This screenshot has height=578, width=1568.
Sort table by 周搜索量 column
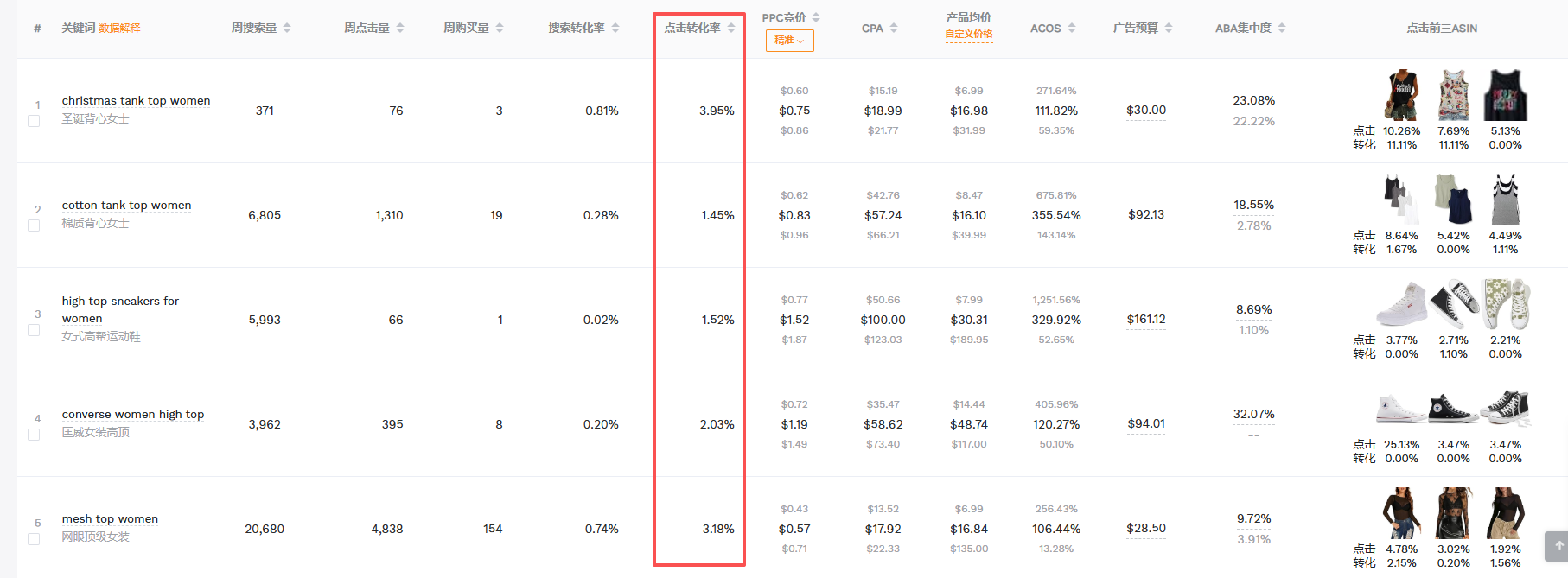[287, 29]
